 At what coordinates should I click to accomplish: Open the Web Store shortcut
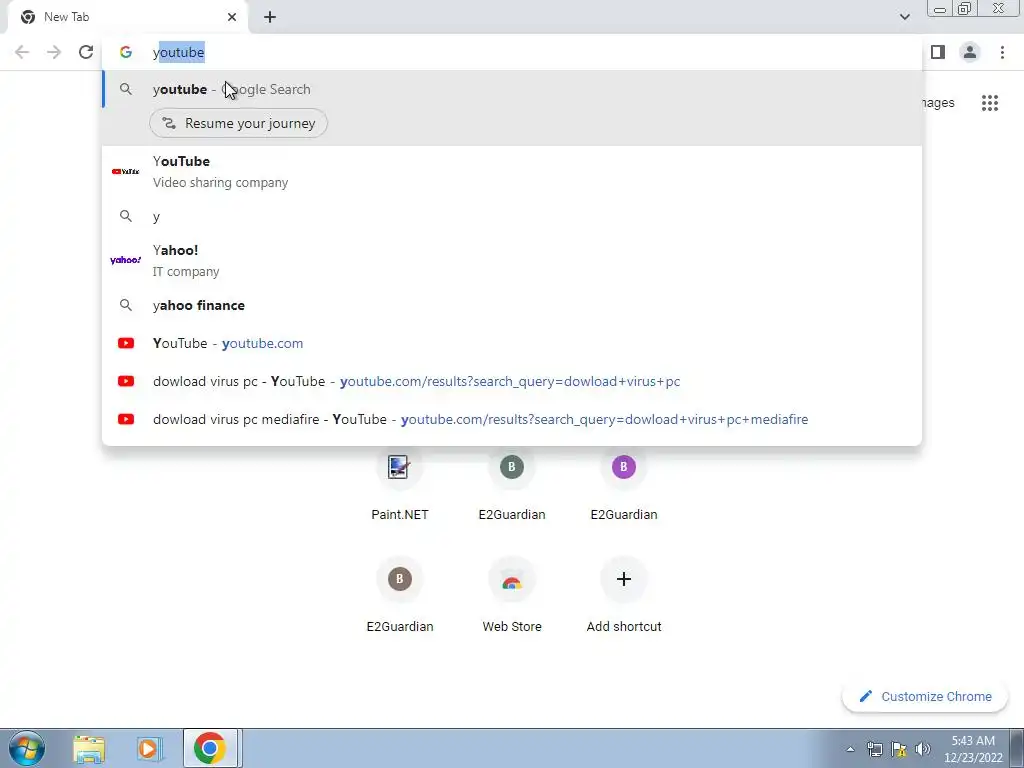click(512, 595)
